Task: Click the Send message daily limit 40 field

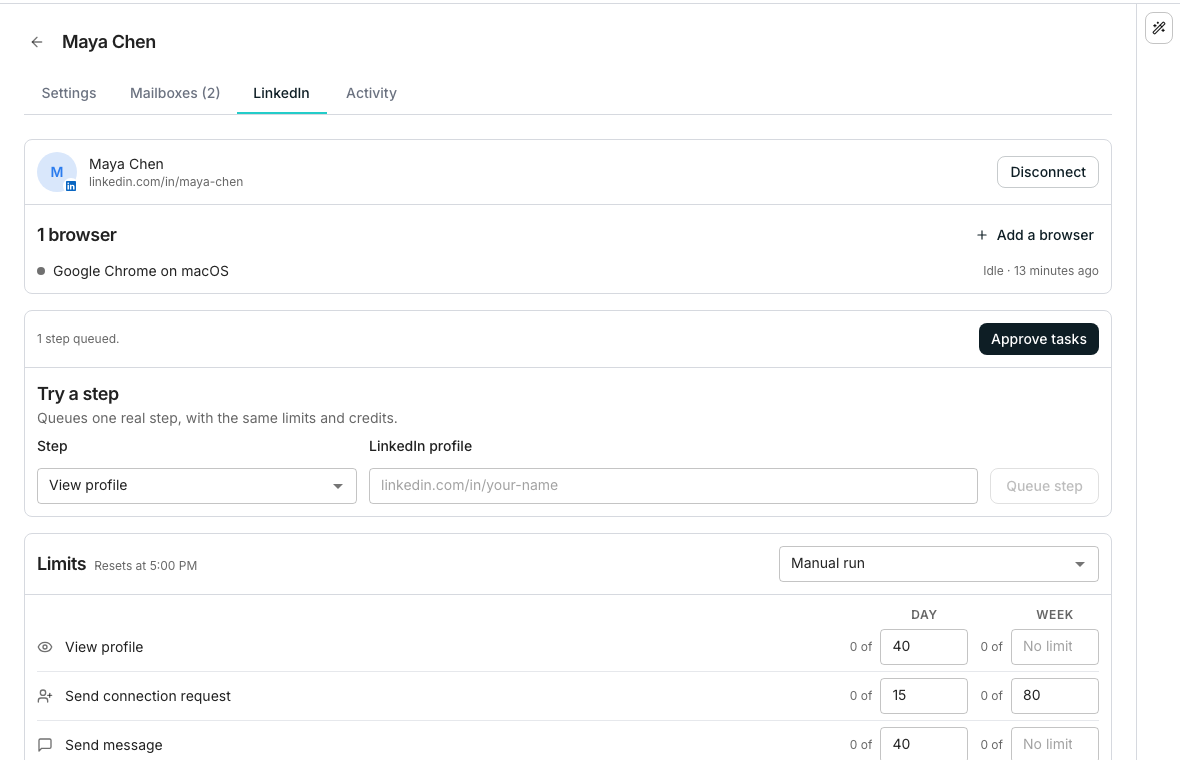Action: pyautogui.click(x=923, y=744)
